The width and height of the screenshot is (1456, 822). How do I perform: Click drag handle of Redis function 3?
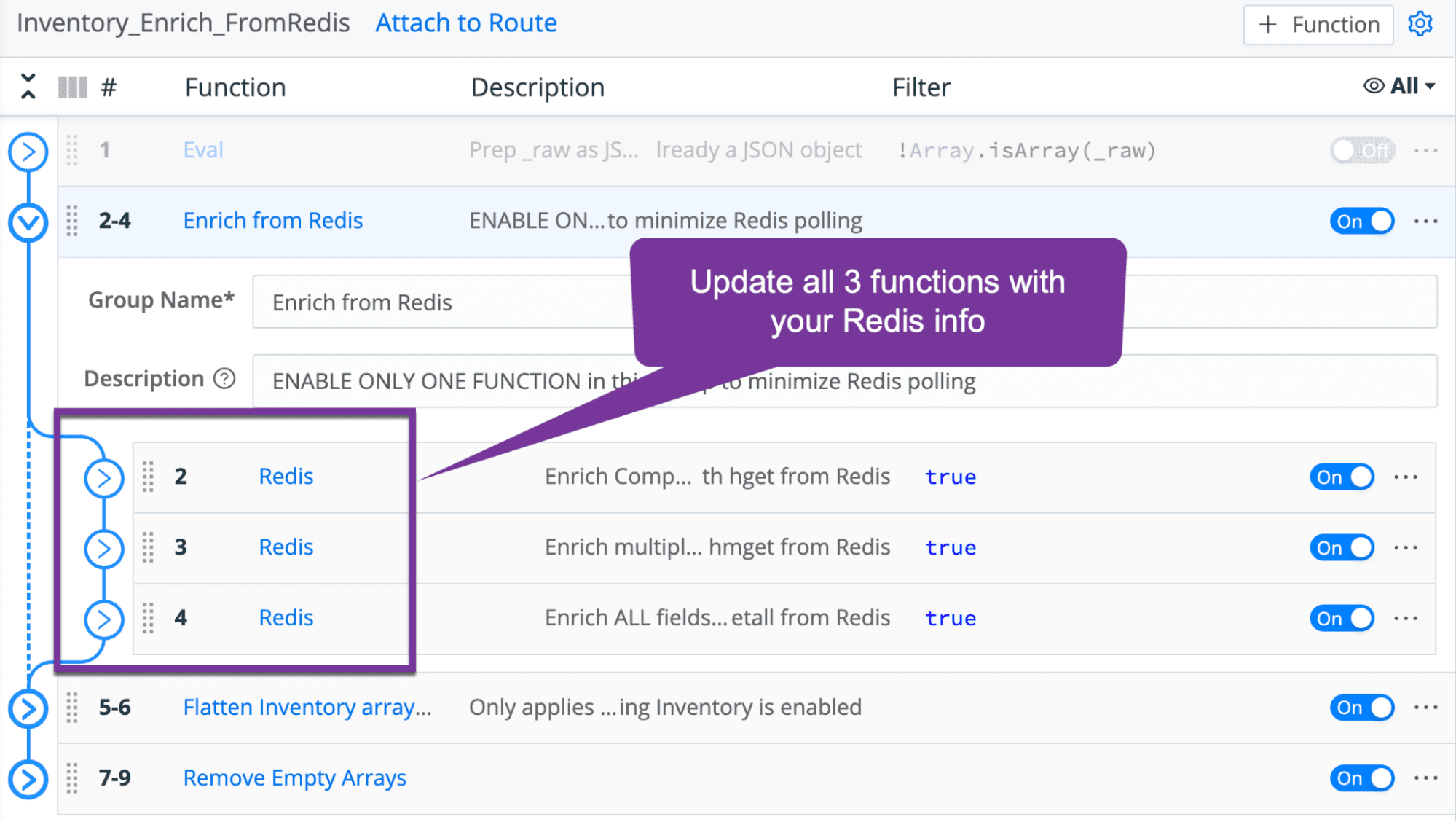pos(148,547)
